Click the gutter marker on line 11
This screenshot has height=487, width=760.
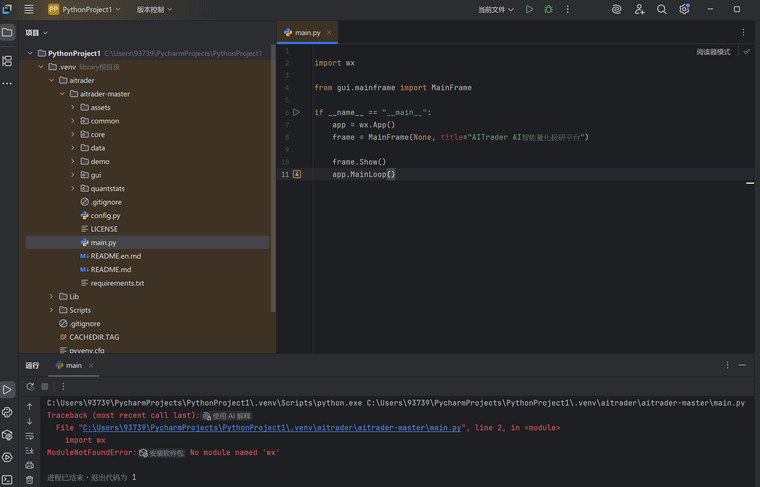(297, 174)
